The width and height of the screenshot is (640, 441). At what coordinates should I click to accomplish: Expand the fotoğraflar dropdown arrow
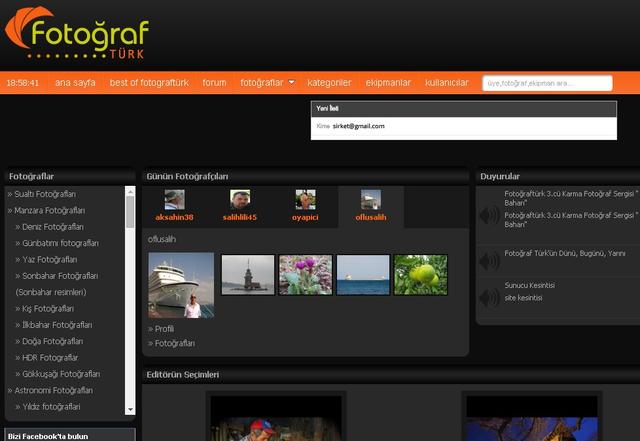coord(291,82)
